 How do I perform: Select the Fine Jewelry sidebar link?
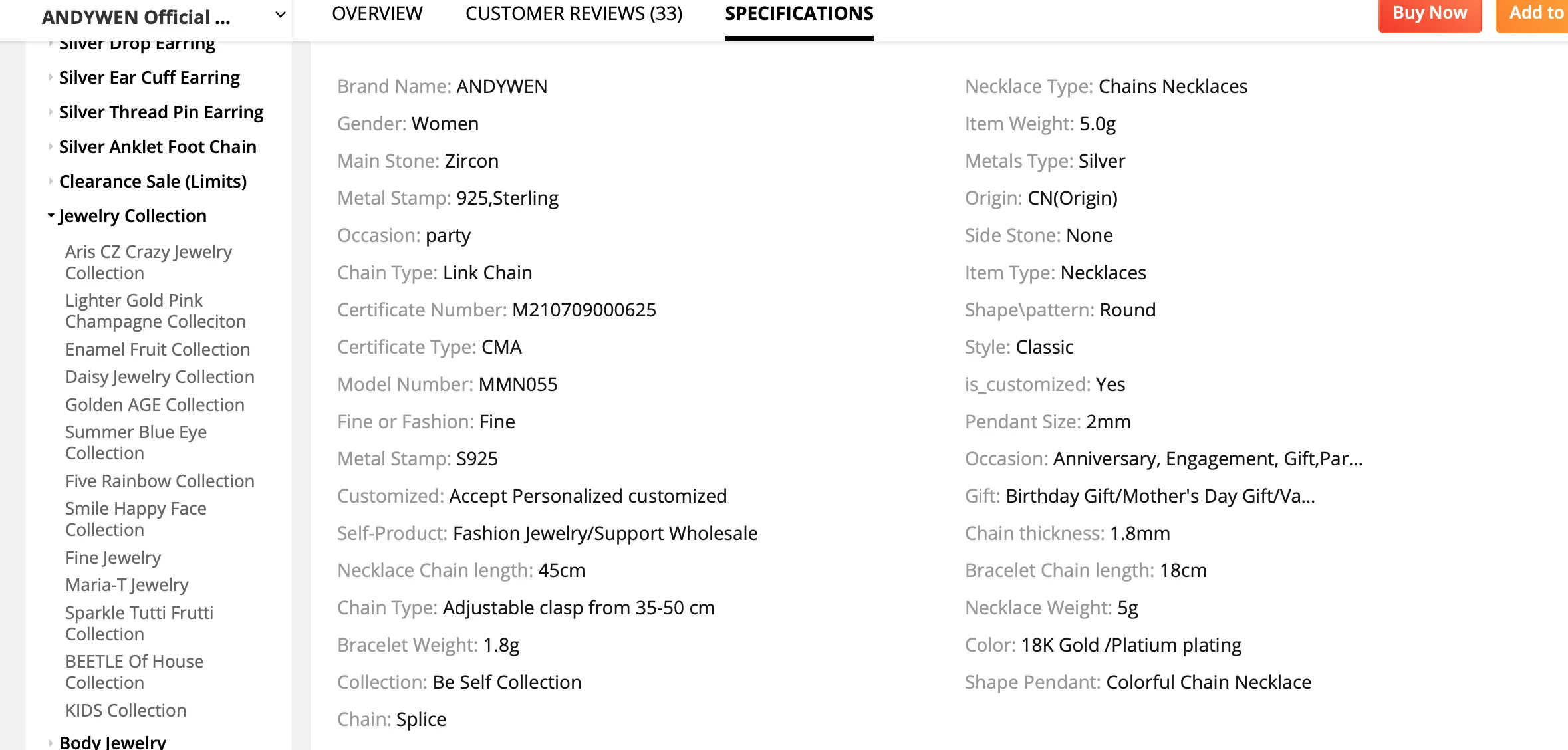tap(113, 558)
